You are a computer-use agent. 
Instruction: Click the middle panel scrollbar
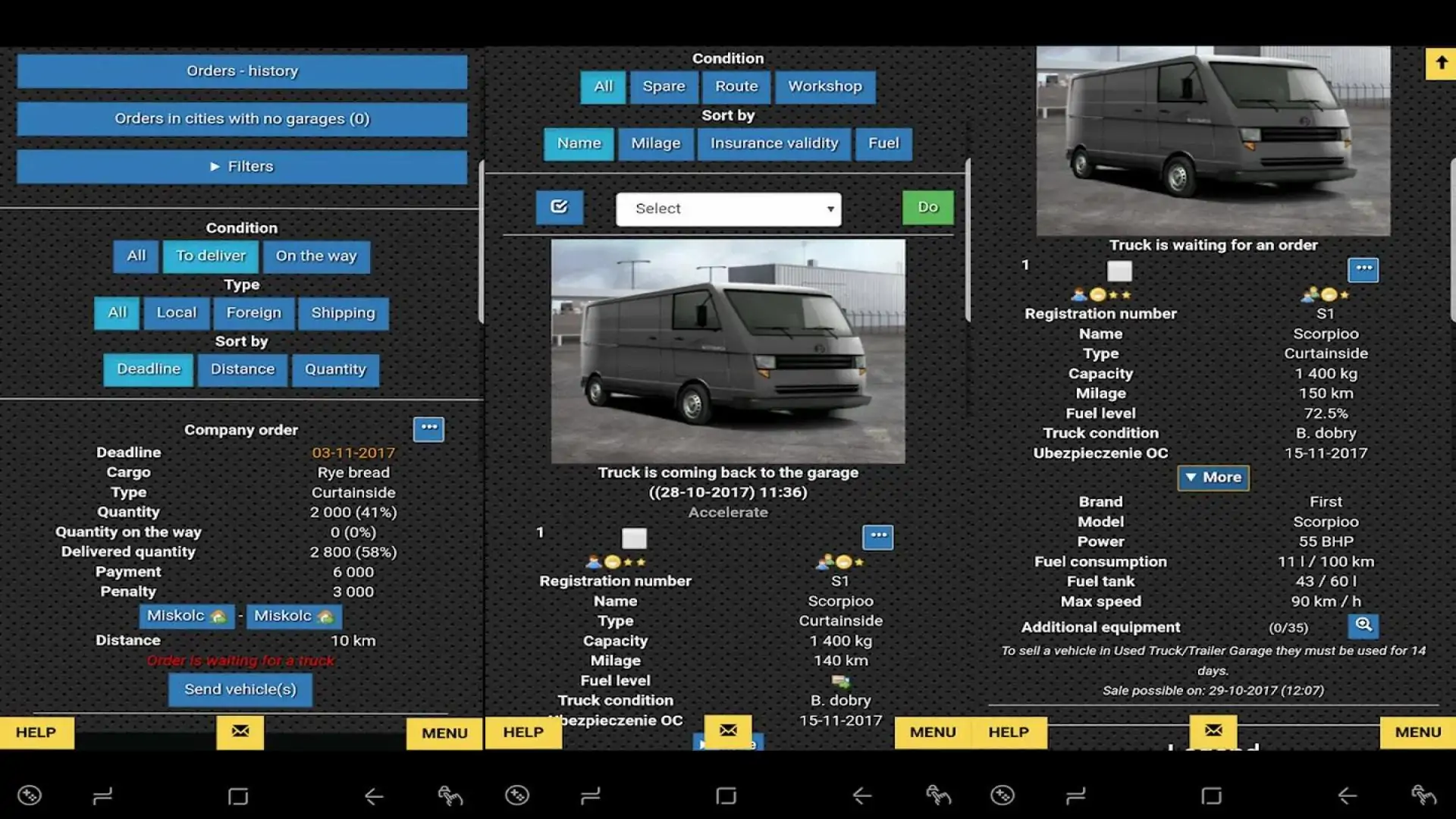tap(968, 240)
